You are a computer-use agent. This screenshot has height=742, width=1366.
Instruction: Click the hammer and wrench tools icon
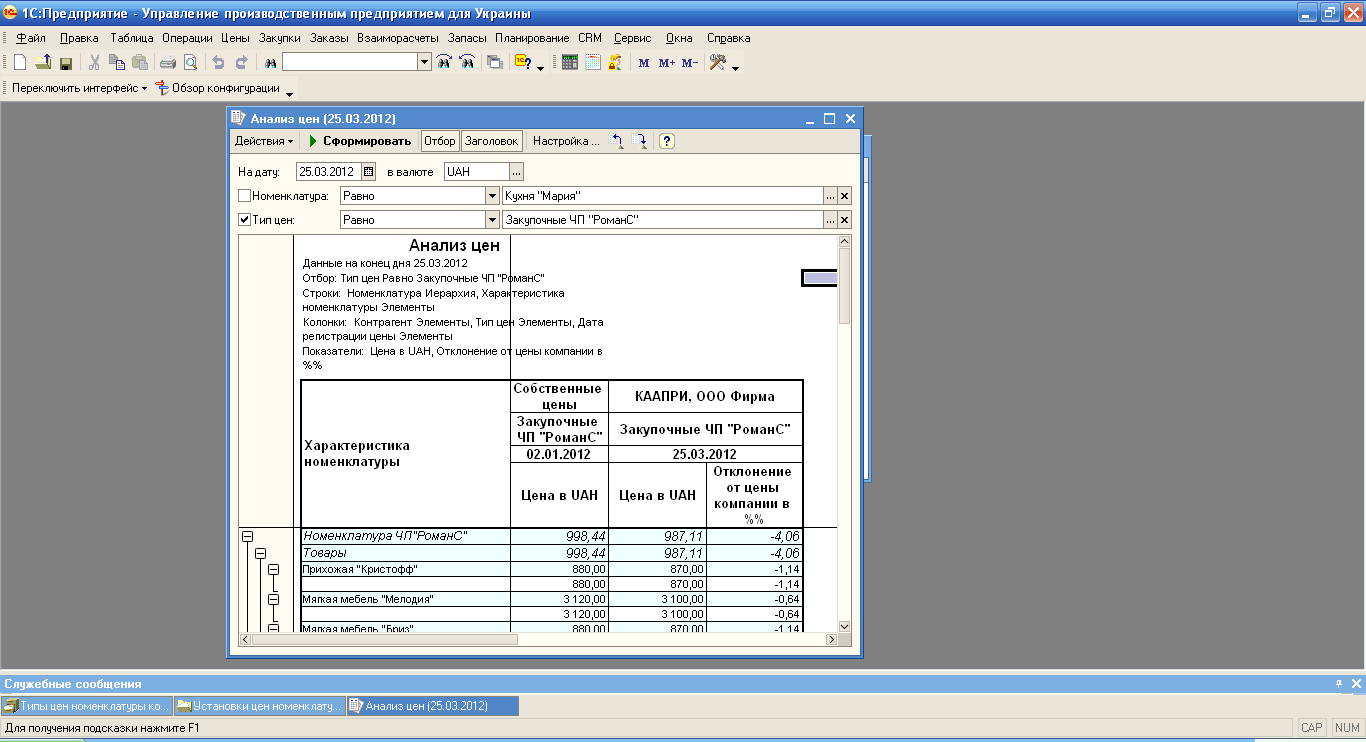coord(718,62)
